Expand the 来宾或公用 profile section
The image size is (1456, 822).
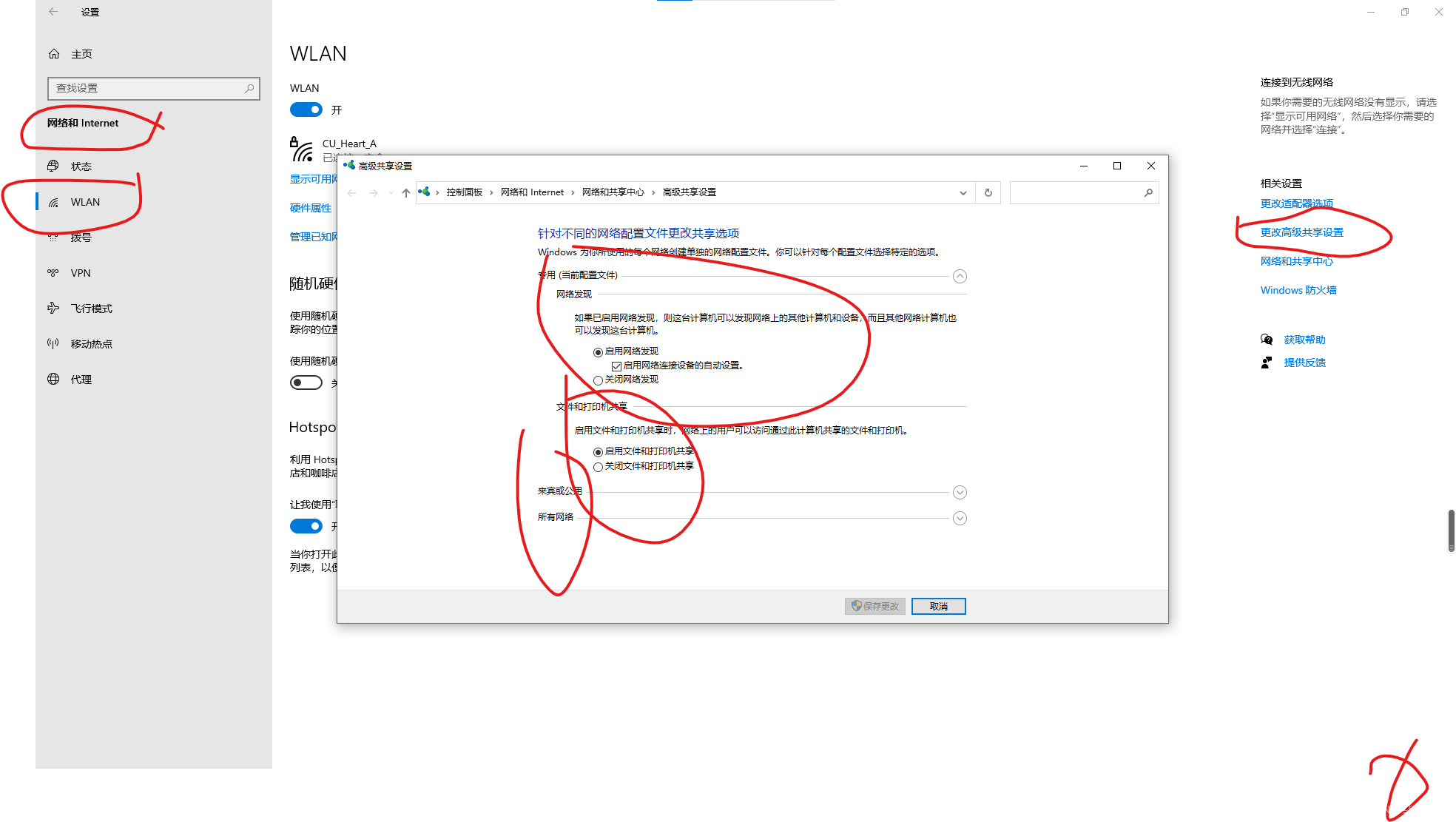coord(960,493)
